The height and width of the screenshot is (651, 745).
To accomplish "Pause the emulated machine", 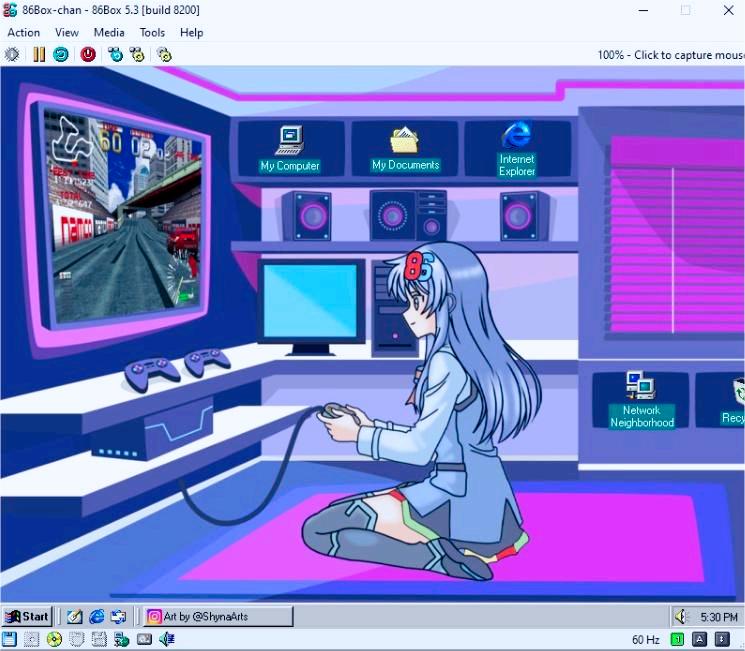I will 38,54.
